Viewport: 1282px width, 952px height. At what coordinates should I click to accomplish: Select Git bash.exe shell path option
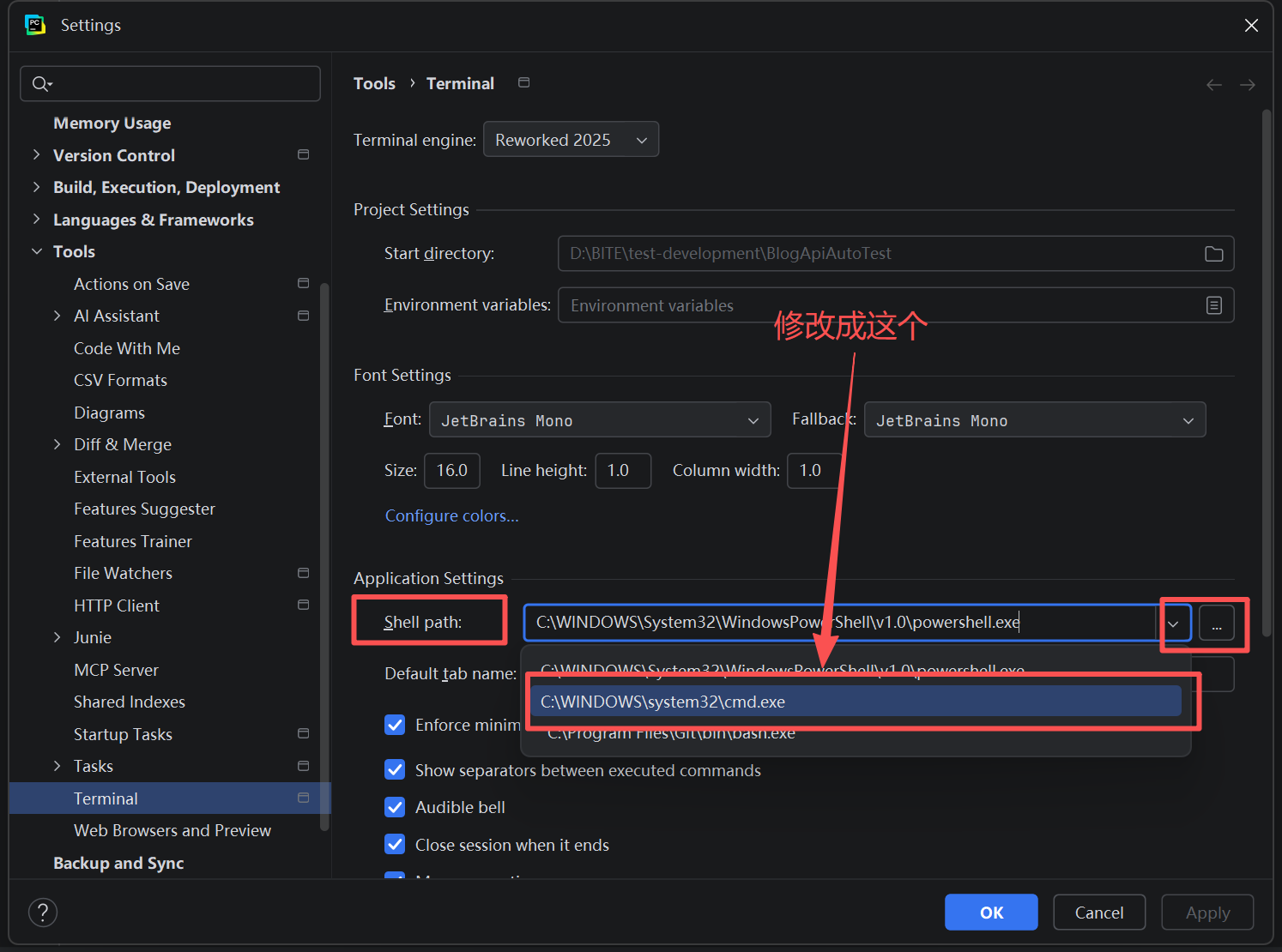coord(856,732)
